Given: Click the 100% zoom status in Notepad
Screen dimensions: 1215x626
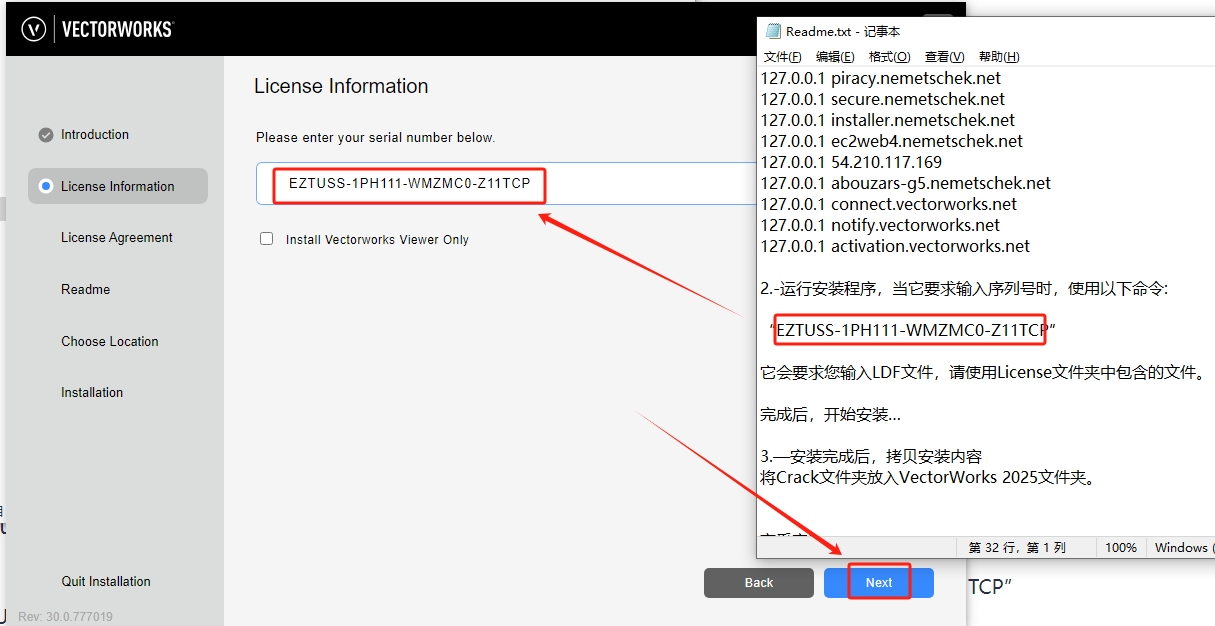Looking at the screenshot, I should [x=1121, y=548].
